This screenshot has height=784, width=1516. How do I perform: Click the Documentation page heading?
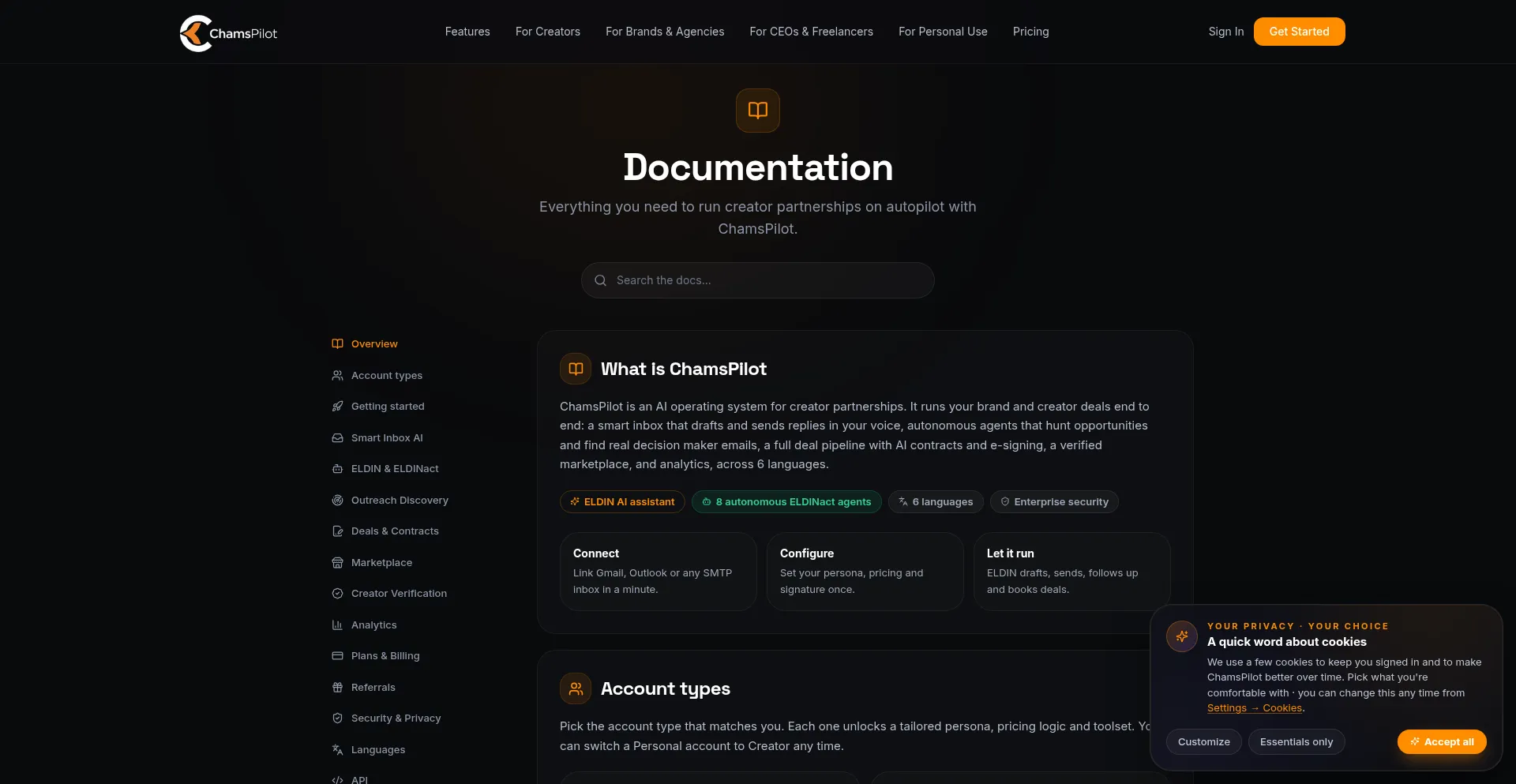(x=758, y=167)
